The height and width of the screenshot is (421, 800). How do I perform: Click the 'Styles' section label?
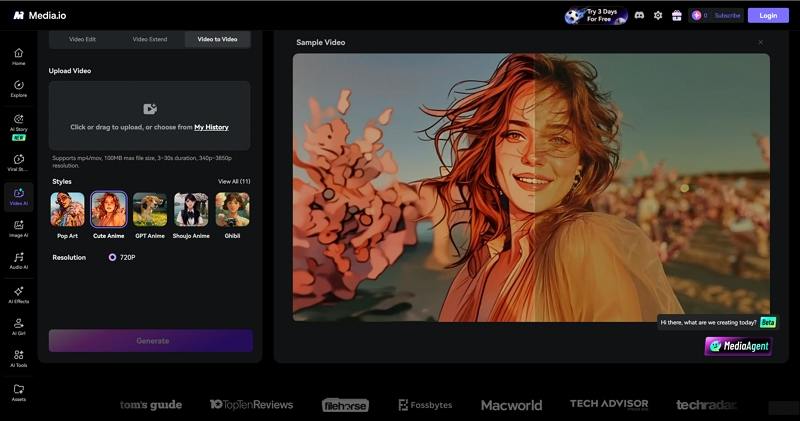(x=62, y=181)
